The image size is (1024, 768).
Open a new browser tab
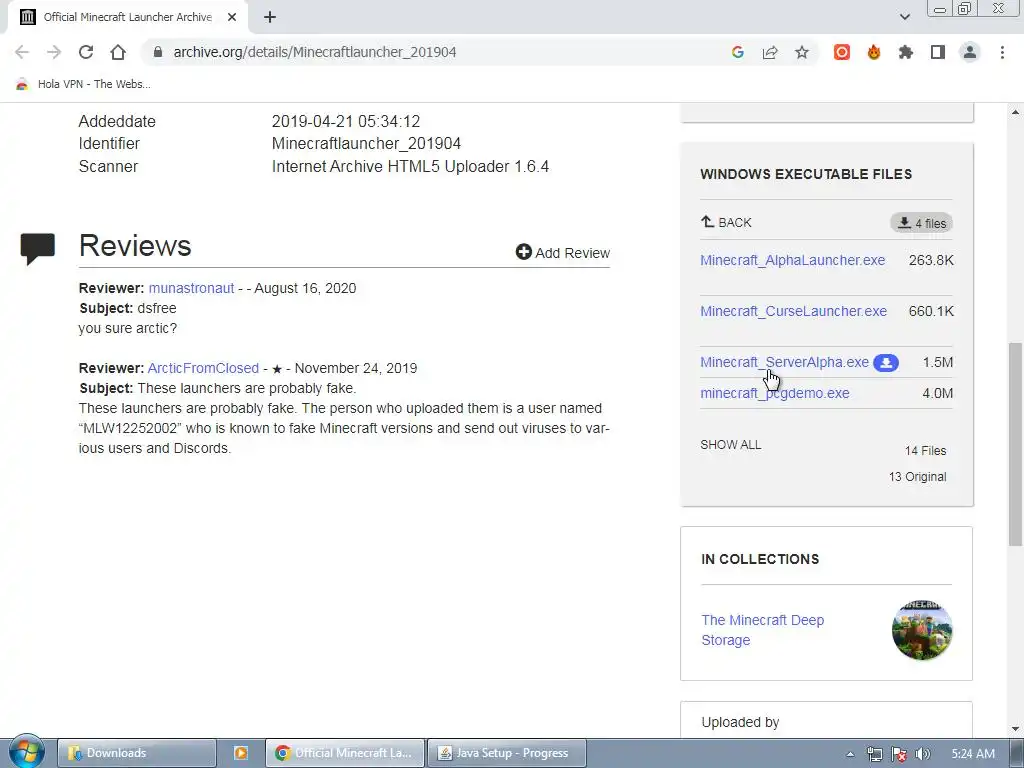pyautogui.click(x=270, y=17)
